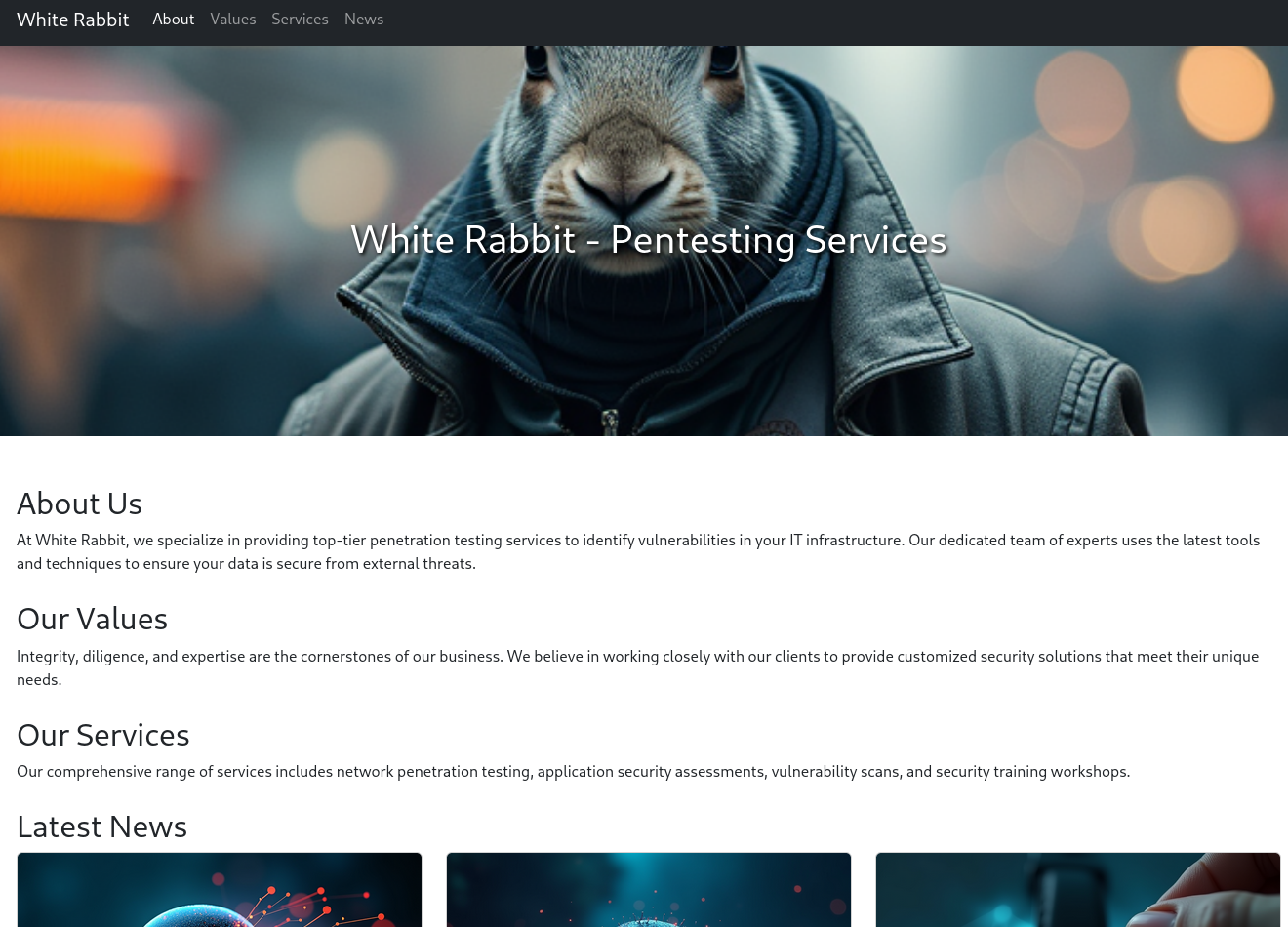Viewport: 1288px width, 927px height.
Task: Select the Our Services description text
Action: (574, 772)
